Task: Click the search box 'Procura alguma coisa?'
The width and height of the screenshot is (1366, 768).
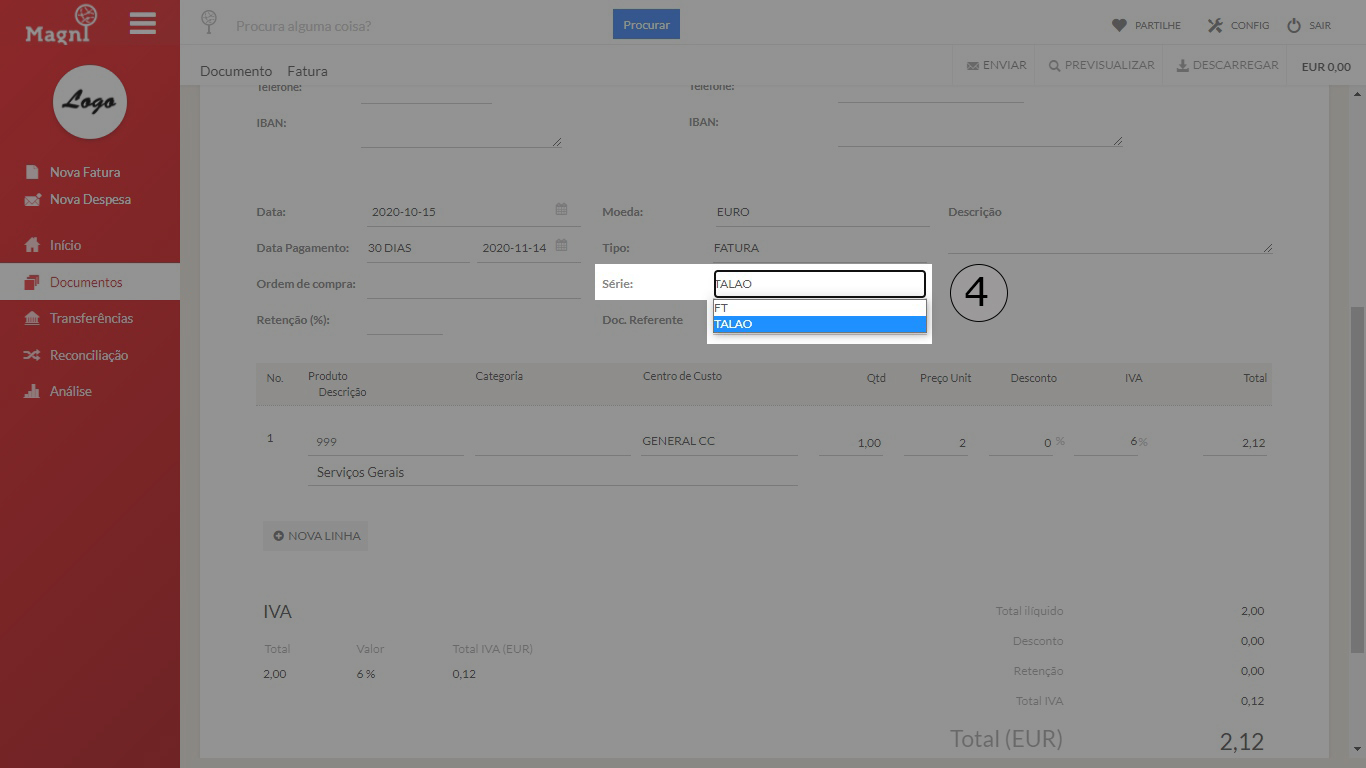Action: point(420,25)
